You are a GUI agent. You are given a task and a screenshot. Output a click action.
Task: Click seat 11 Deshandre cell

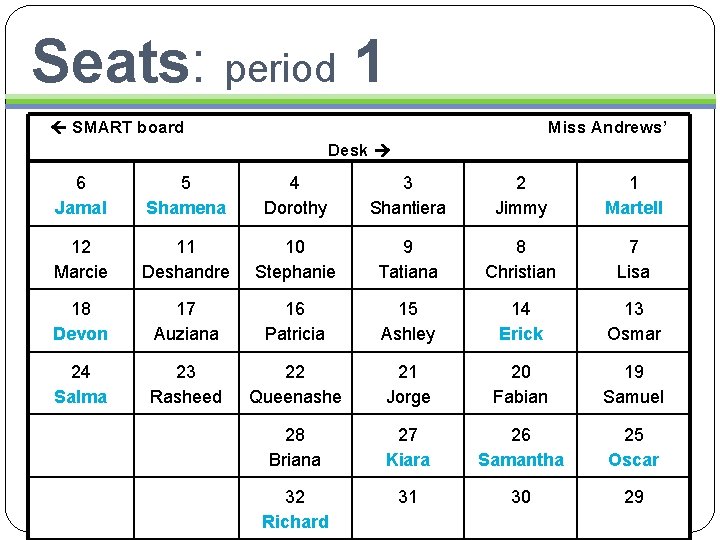186,259
